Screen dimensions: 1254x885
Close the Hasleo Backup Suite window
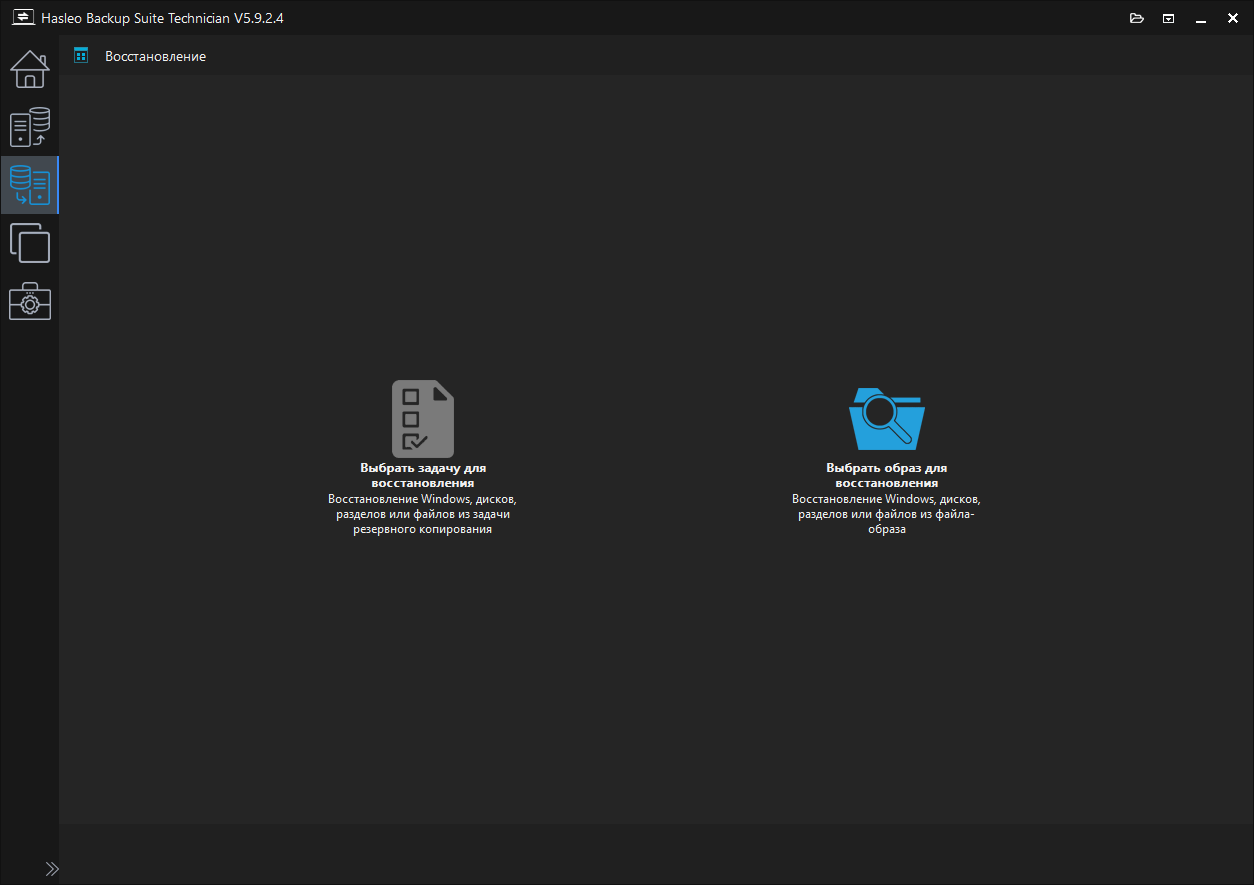1233,18
